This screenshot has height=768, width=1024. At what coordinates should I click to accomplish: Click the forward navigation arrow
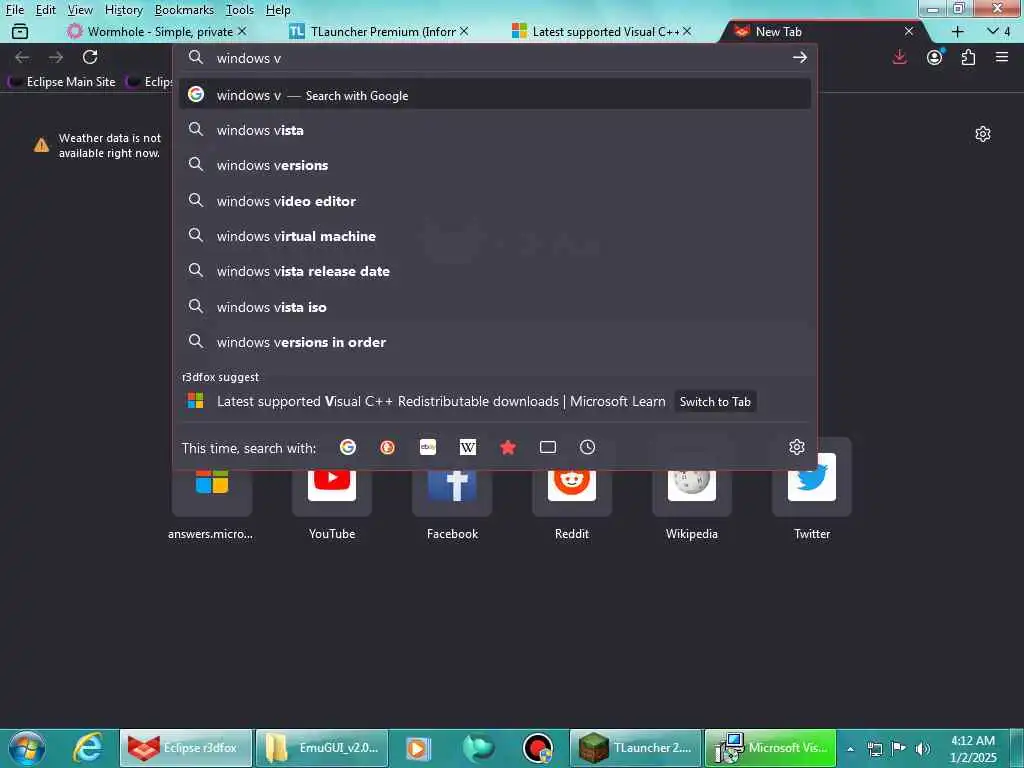(x=56, y=57)
